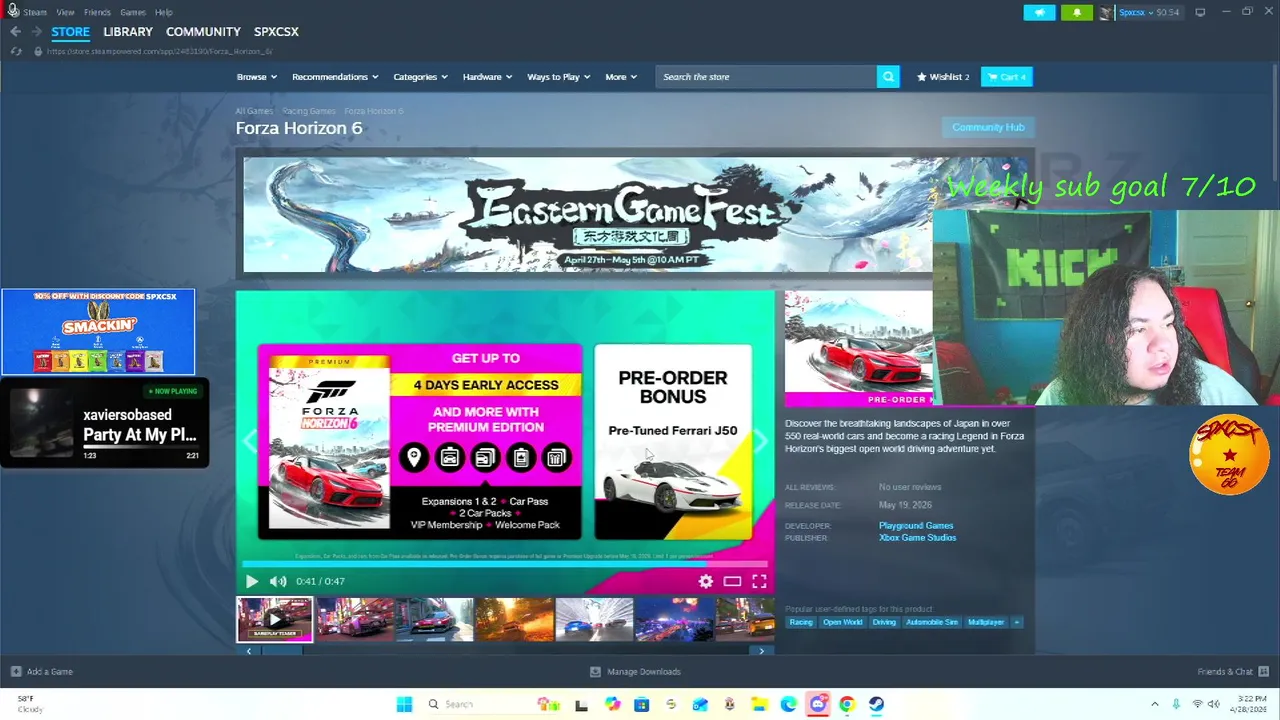Open Microsoft Store from taskbar

click(x=641, y=704)
